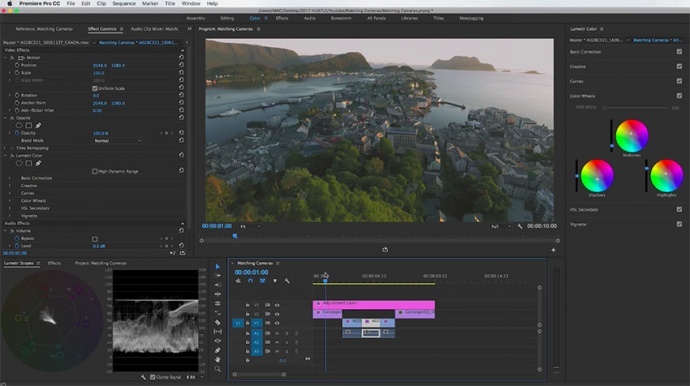Open the Apple menu
This screenshot has width=690, height=386.
(x=9, y=4)
